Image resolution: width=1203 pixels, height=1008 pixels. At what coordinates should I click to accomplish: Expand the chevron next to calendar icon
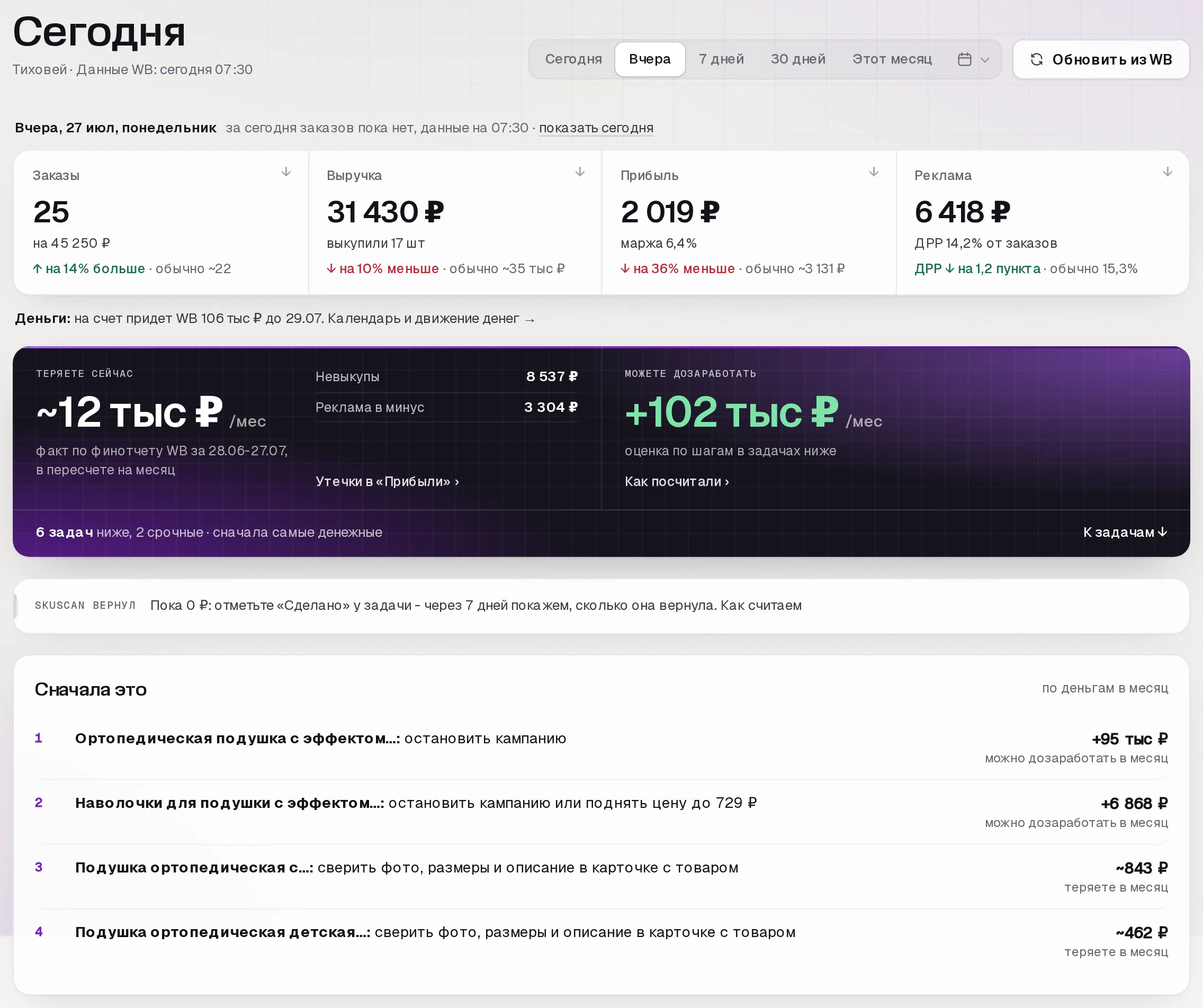985,60
